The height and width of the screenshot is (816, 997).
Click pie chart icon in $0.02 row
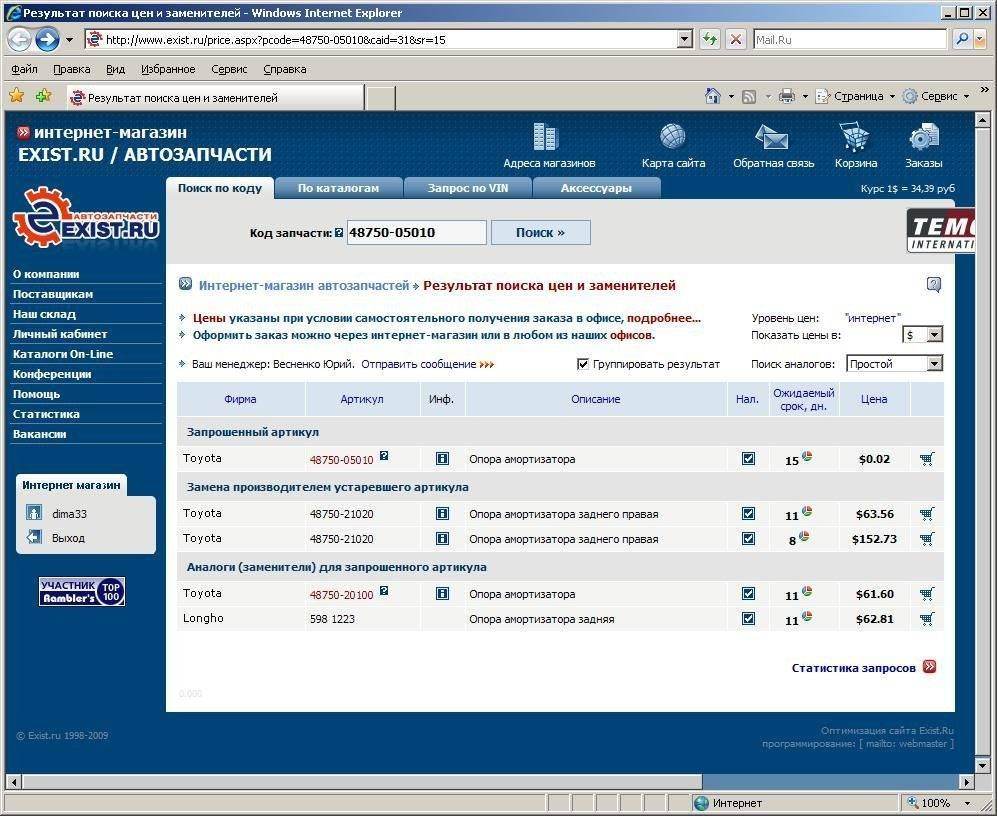[807, 457]
